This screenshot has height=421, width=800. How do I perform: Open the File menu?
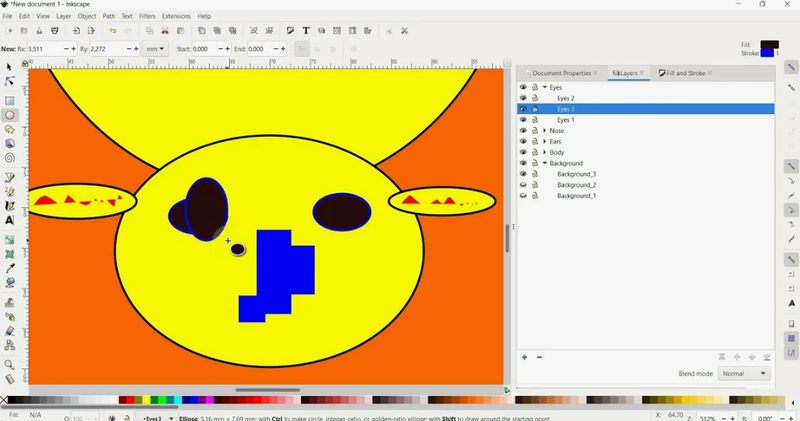(x=7, y=16)
